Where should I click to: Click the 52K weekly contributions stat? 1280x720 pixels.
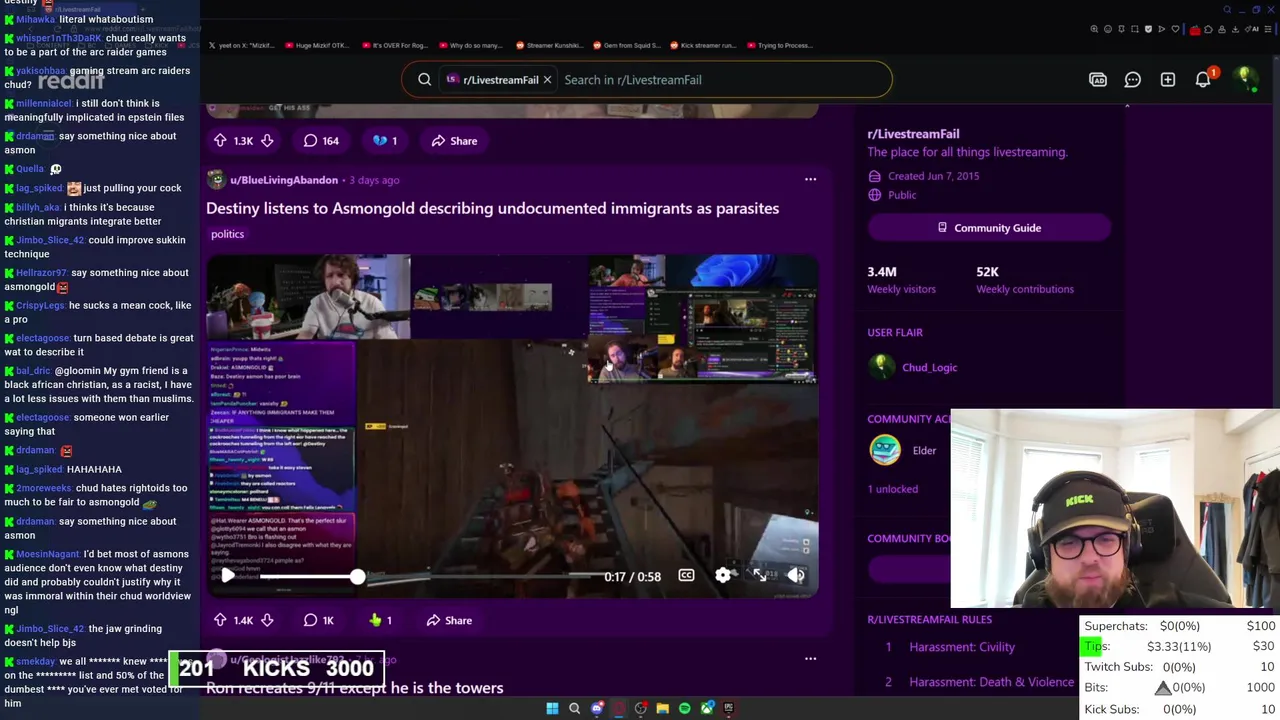coord(1025,279)
